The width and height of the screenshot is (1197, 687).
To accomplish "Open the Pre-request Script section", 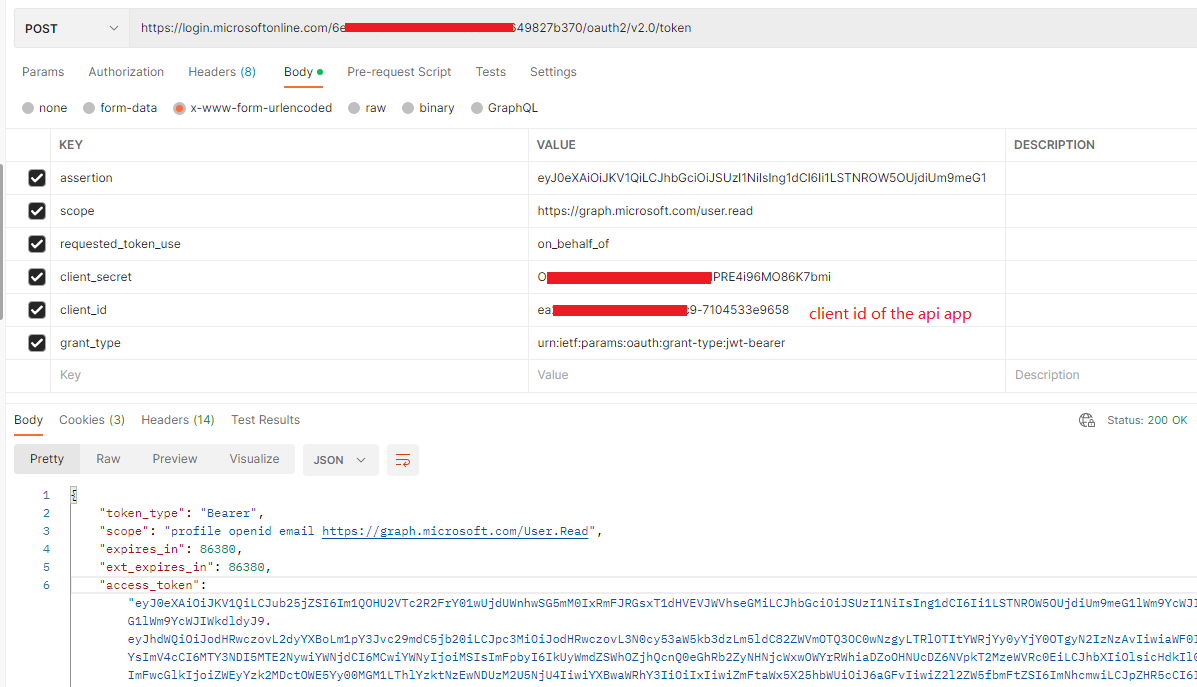I will pyautogui.click(x=399, y=71).
